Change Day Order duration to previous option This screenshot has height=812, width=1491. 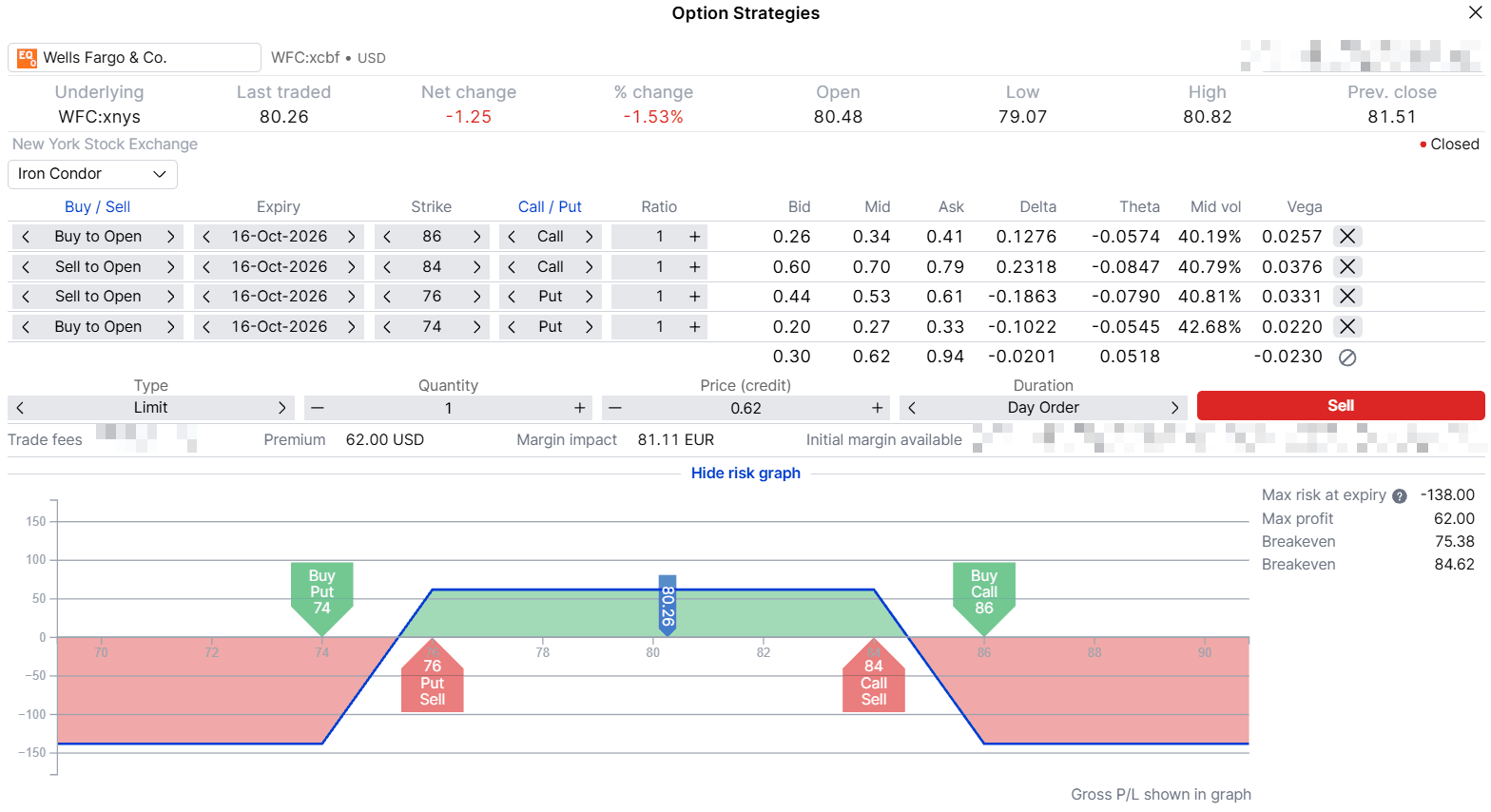coord(912,408)
